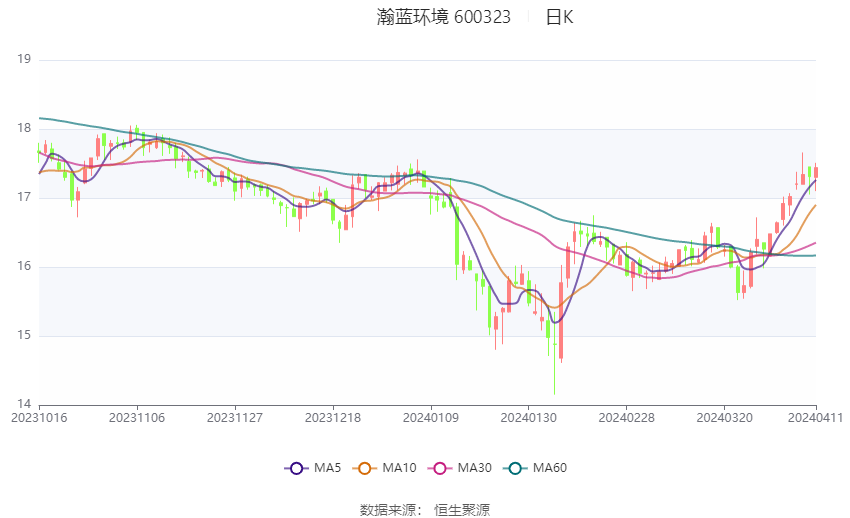Pick the 20240130 x-axis date marker
This screenshot has width=850, height=518.
pos(527,417)
